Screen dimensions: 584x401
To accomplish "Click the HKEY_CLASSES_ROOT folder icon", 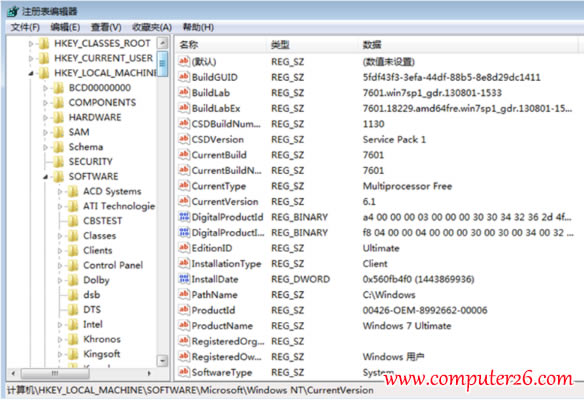I will point(44,44).
